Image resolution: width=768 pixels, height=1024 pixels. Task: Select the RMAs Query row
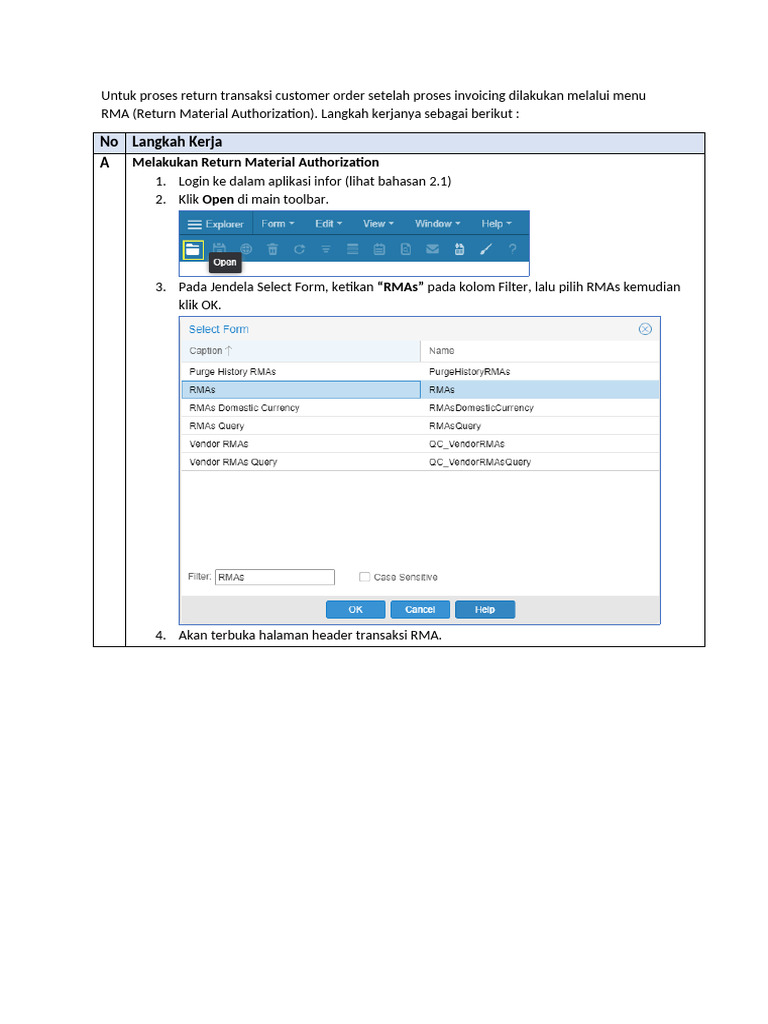coord(420,426)
